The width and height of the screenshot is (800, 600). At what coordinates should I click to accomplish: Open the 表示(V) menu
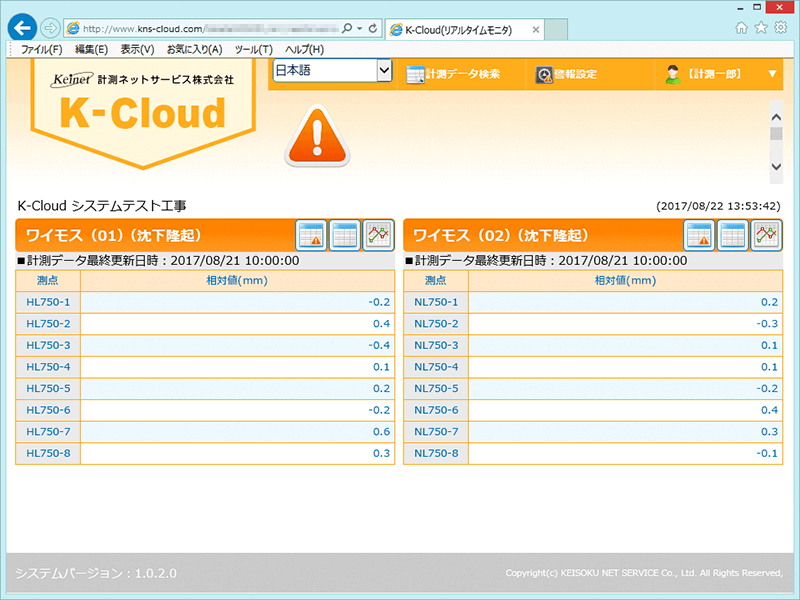(137, 49)
